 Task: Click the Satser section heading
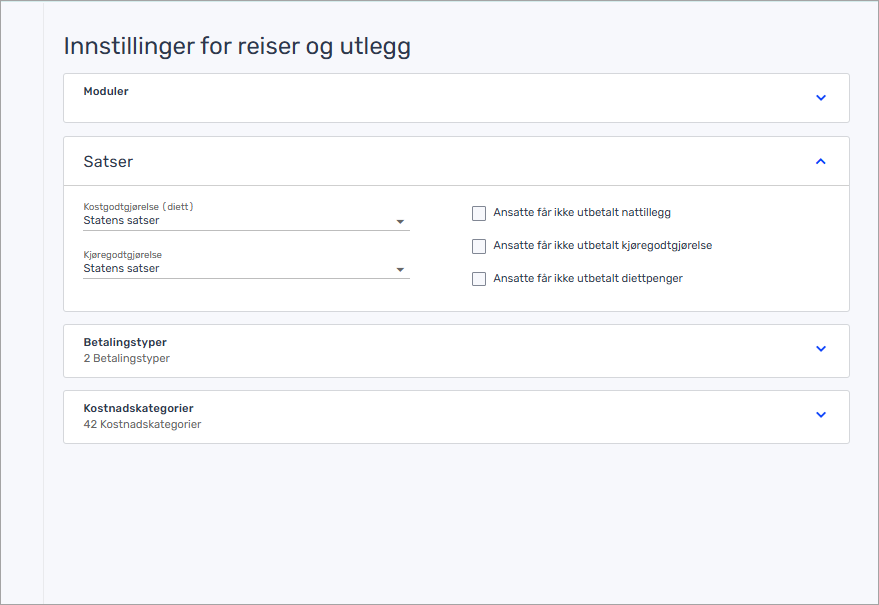[x=108, y=162]
